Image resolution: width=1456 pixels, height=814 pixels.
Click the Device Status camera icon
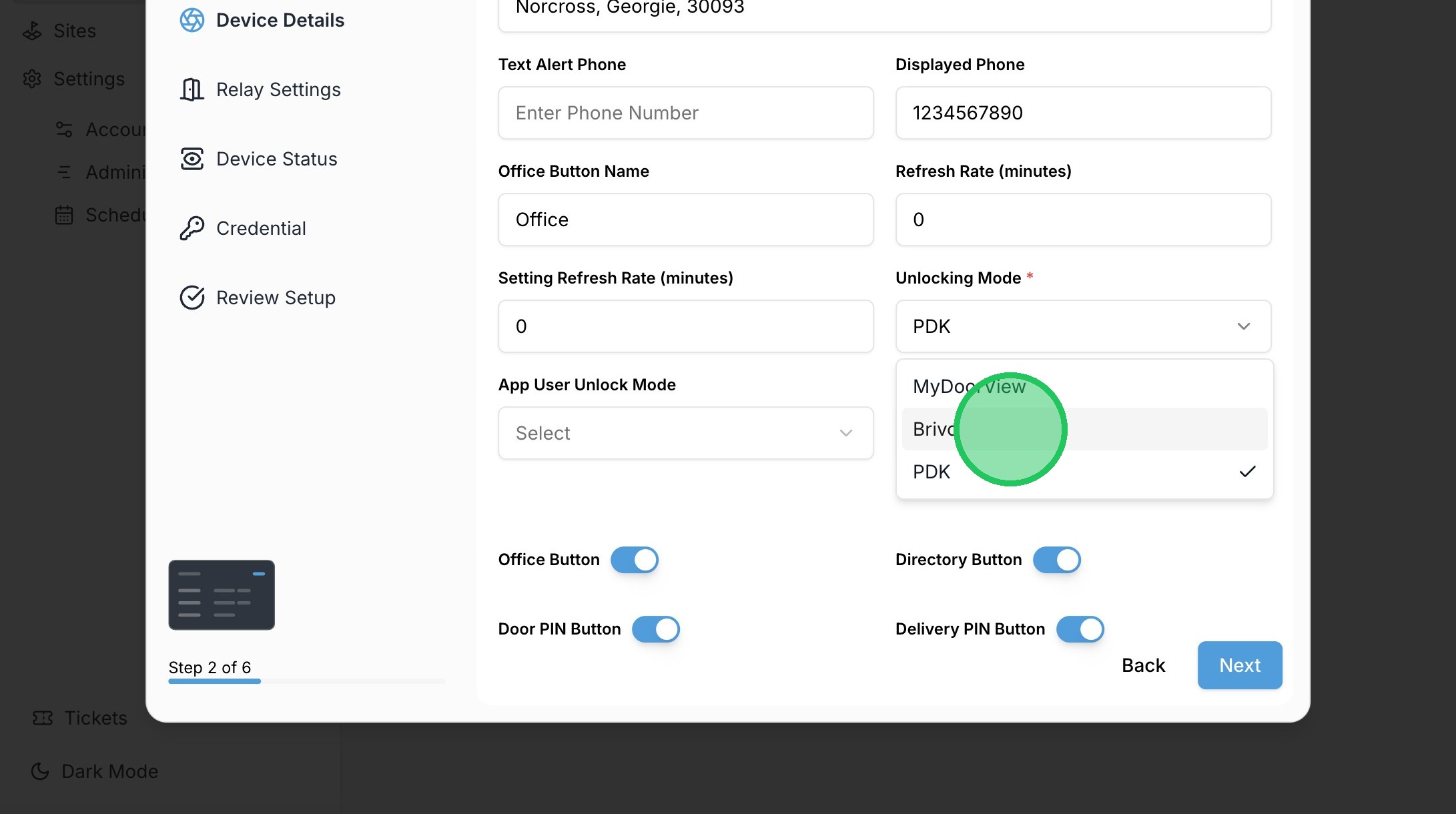click(192, 159)
